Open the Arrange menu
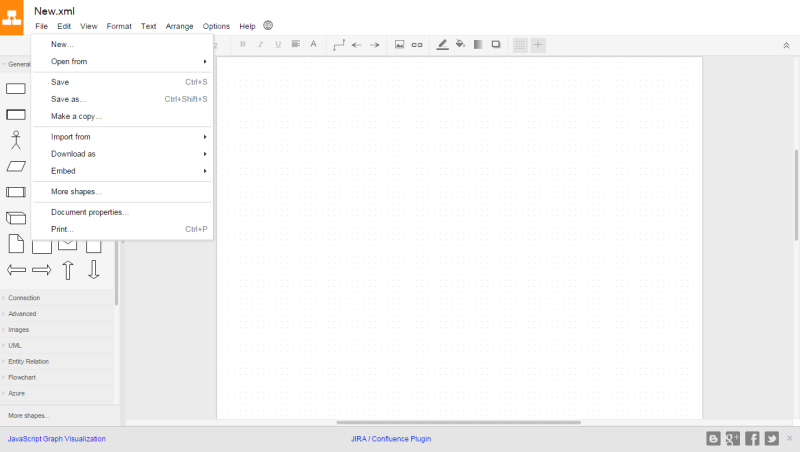This screenshot has width=800, height=452. tap(180, 26)
